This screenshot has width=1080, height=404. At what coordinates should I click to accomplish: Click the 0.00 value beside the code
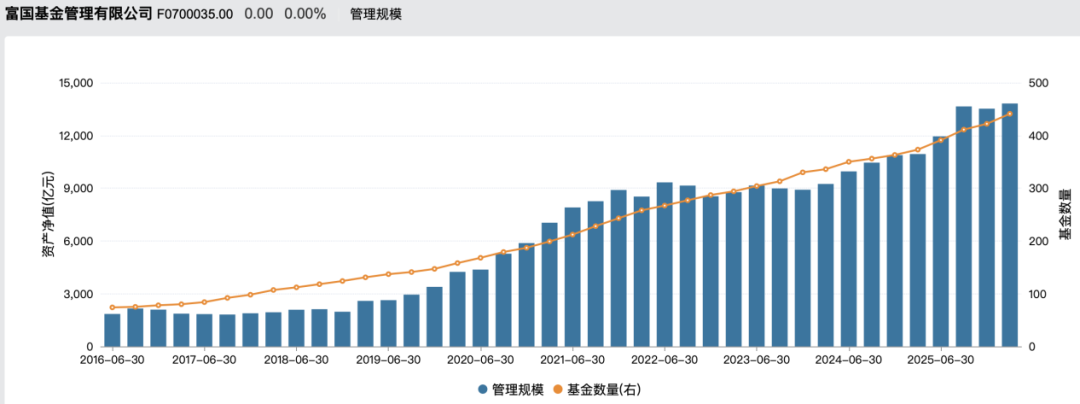(x=258, y=14)
